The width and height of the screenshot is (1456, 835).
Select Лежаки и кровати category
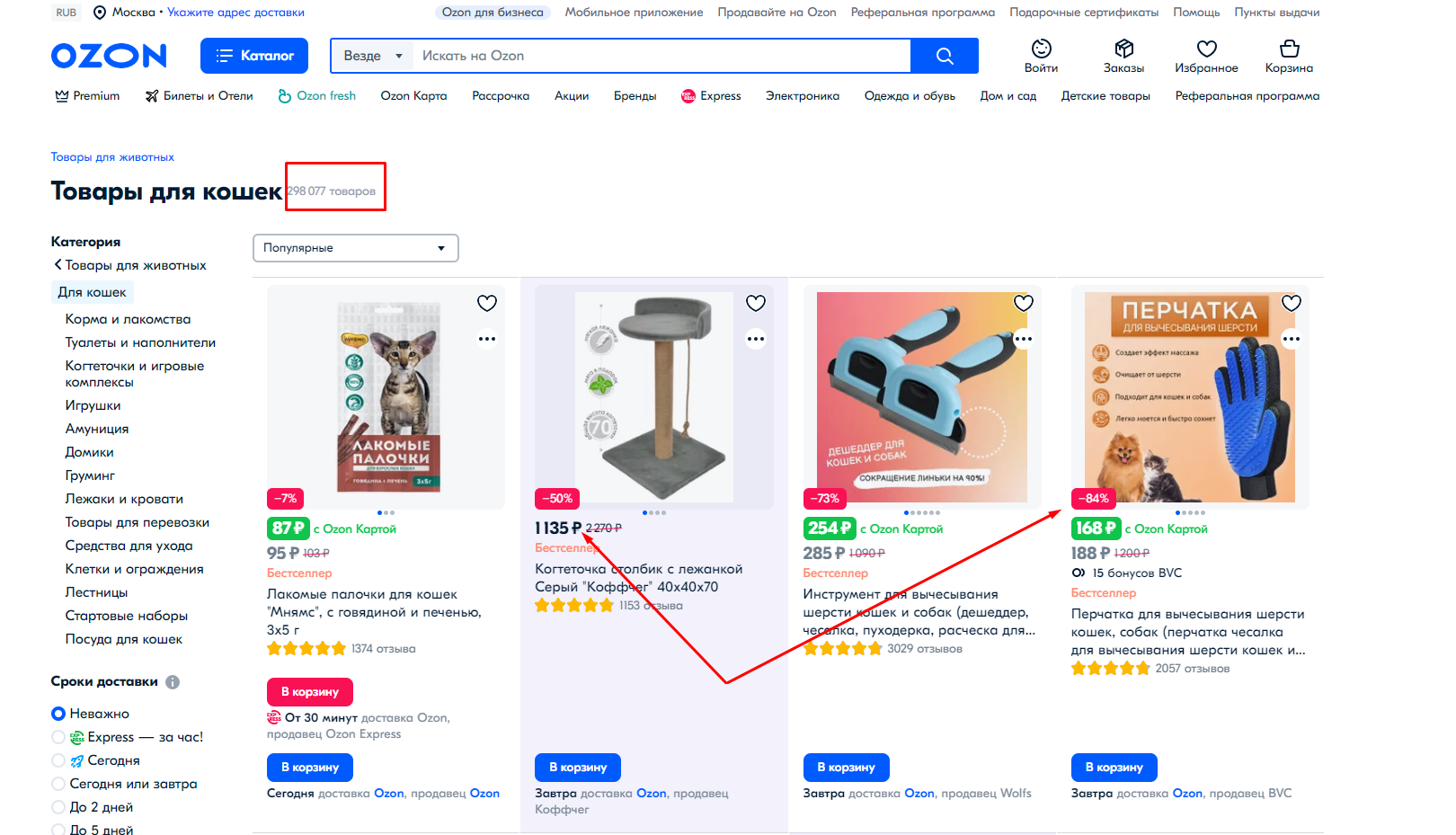pyautogui.click(x=124, y=499)
